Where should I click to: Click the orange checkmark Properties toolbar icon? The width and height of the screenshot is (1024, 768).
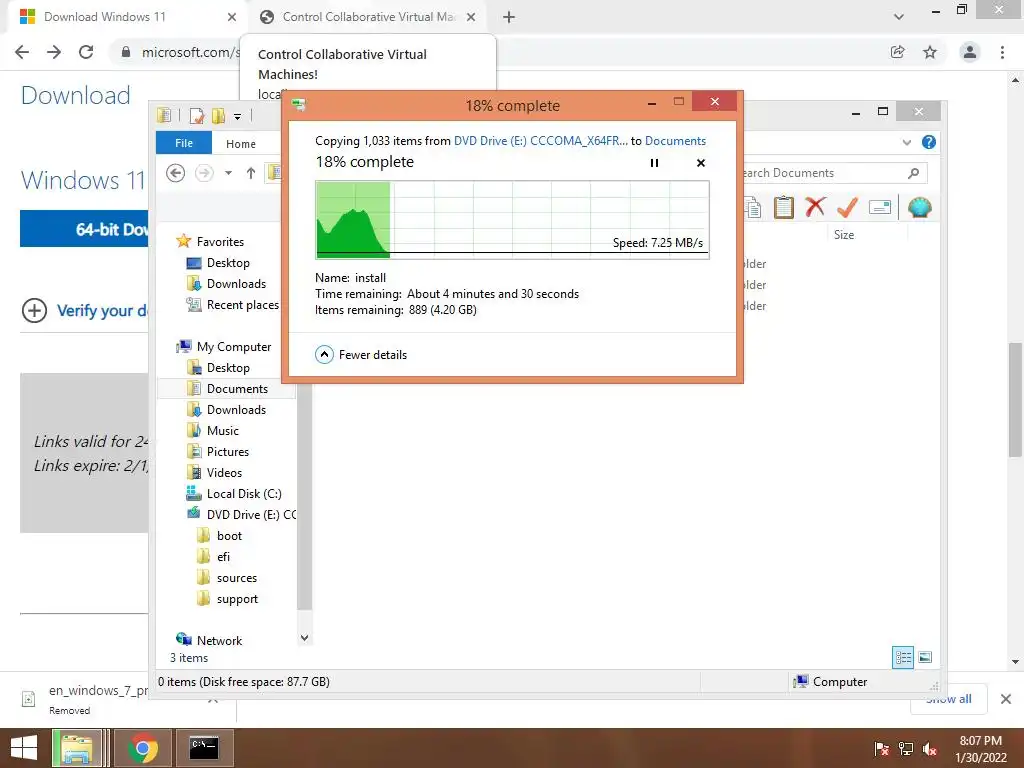(847, 207)
